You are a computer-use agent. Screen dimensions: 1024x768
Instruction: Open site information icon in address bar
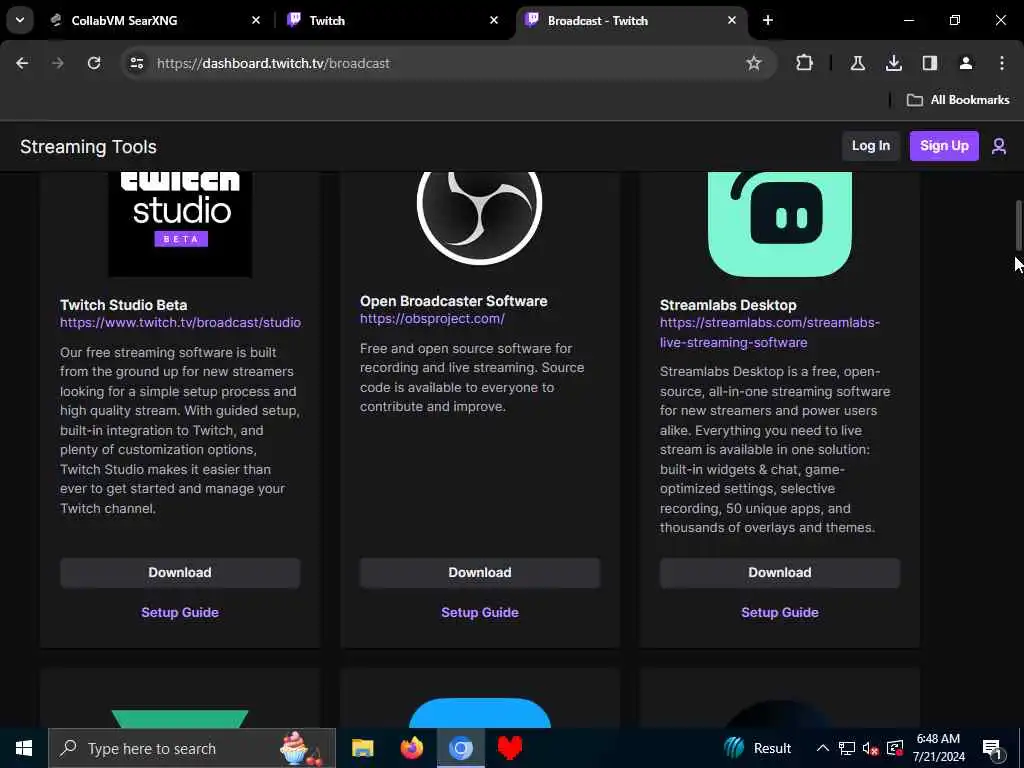point(136,63)
